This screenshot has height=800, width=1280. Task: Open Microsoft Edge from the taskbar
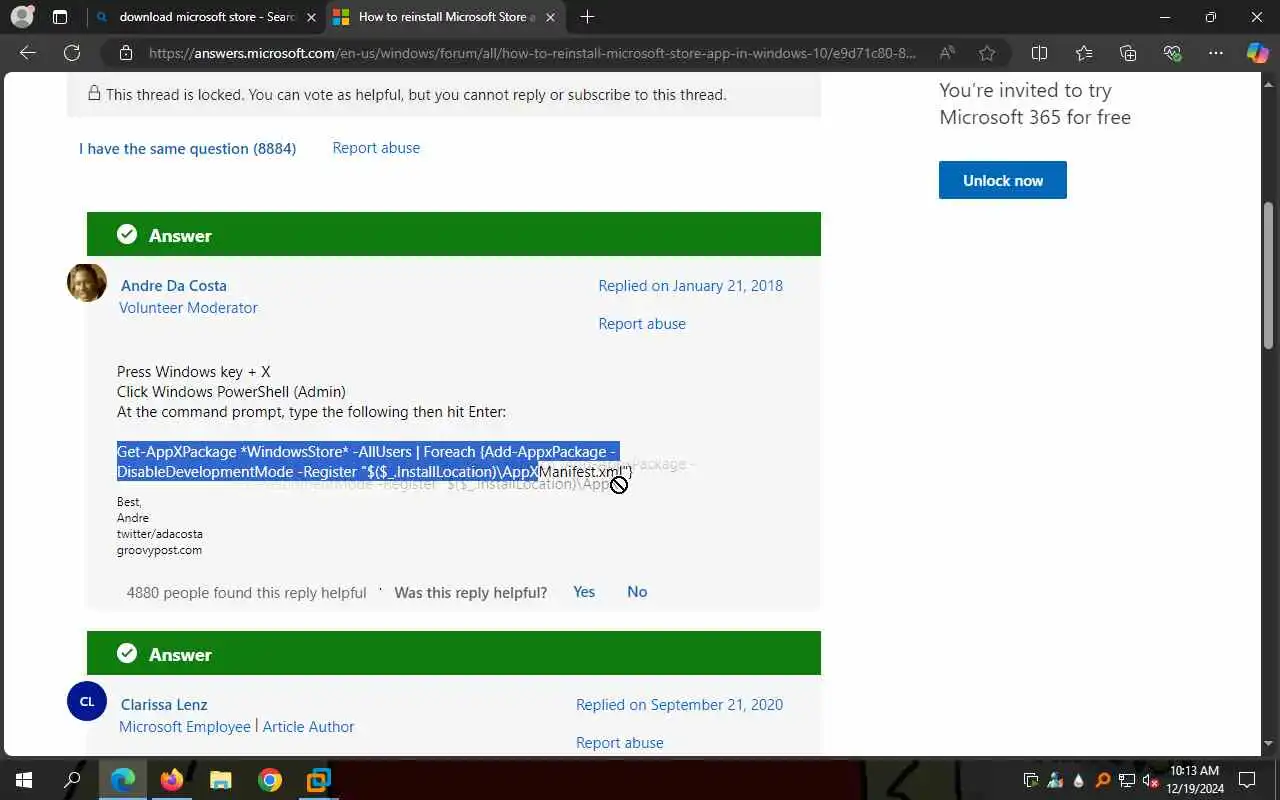(x=123, y=780)
